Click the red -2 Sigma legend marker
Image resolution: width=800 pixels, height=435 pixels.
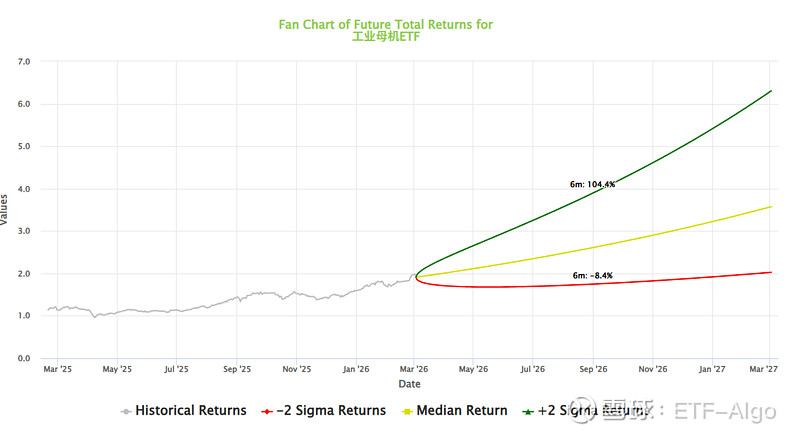tap(266, 411)
